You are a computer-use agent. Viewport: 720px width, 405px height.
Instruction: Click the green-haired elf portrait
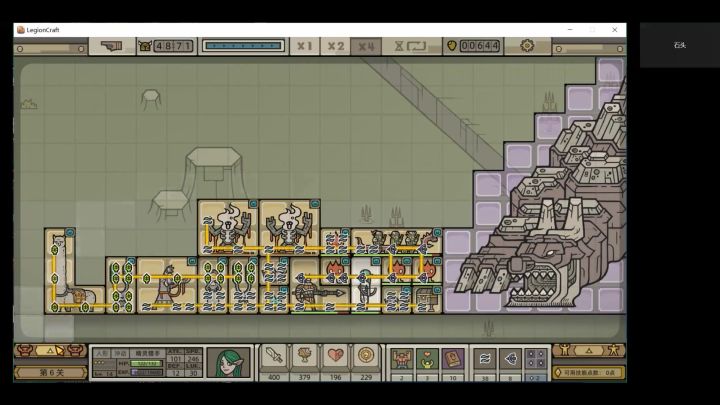click(229, 362)
